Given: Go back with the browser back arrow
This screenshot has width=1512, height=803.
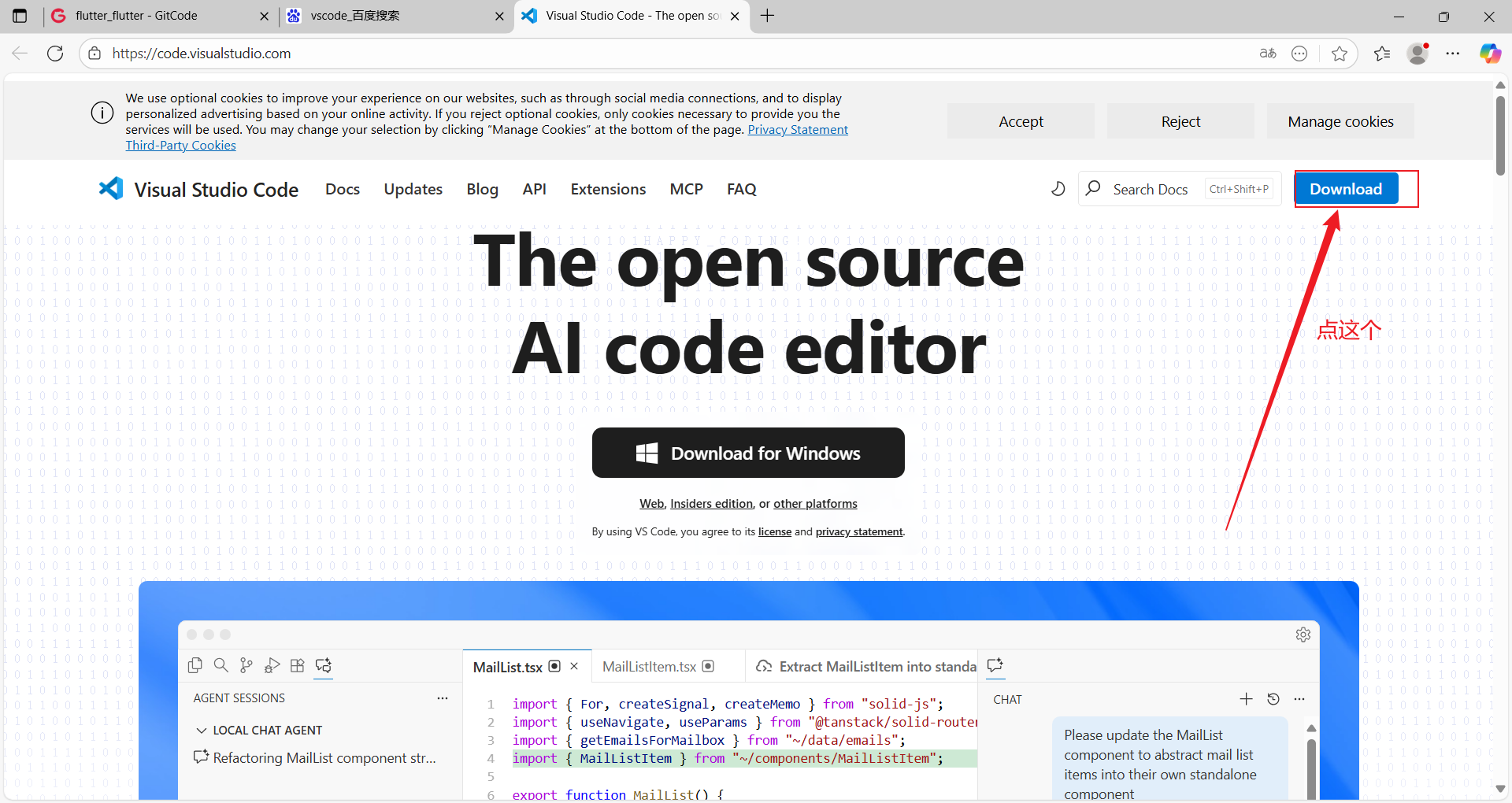Looking at the screenshot, I should pos(20,54).
